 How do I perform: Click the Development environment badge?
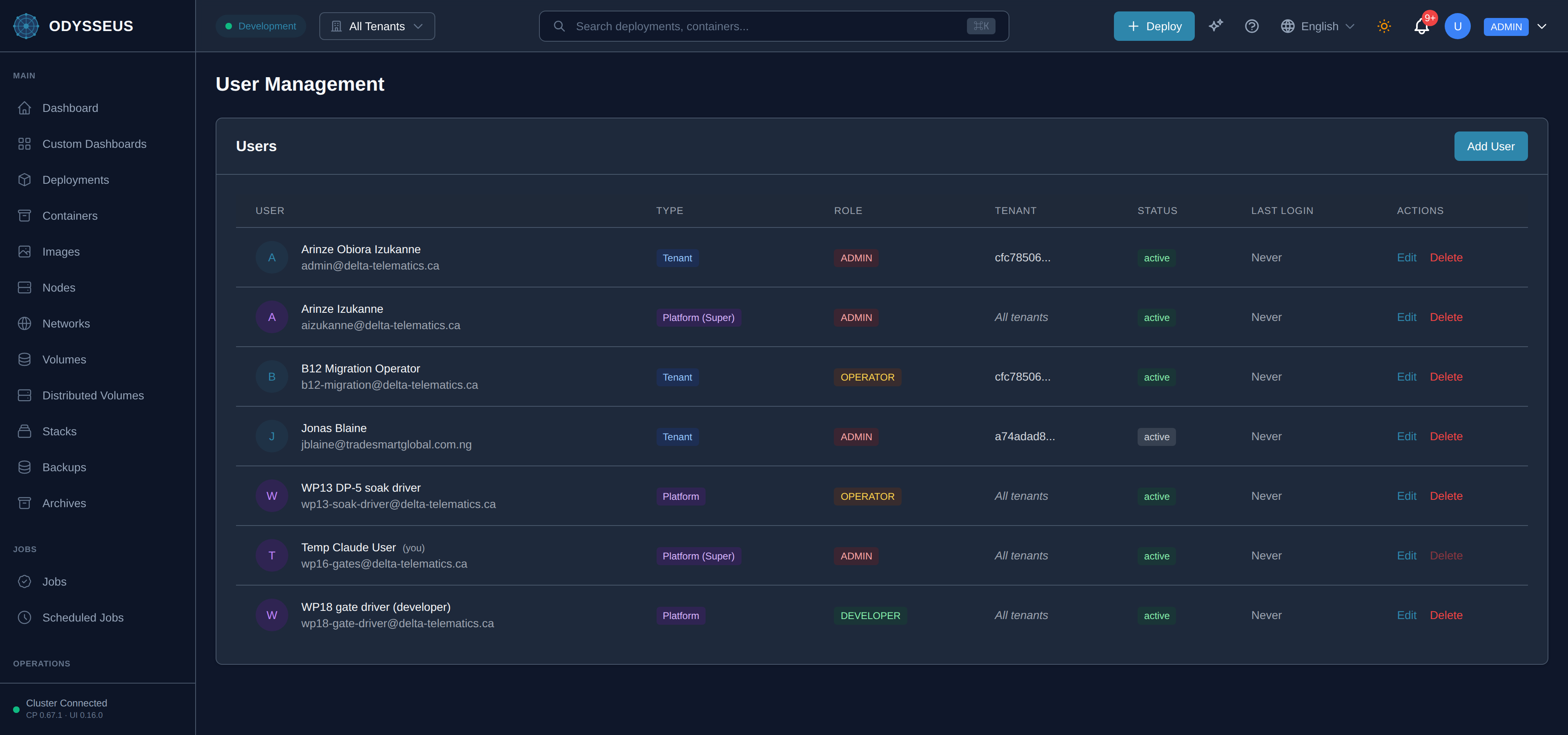click(x=261, y=26)
